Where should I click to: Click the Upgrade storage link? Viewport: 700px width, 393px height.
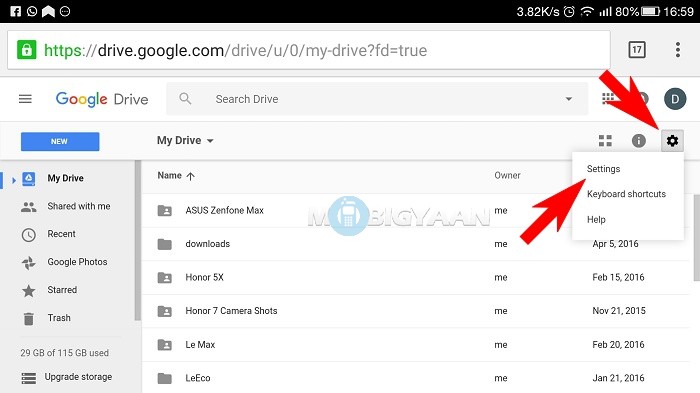(78, 377)
